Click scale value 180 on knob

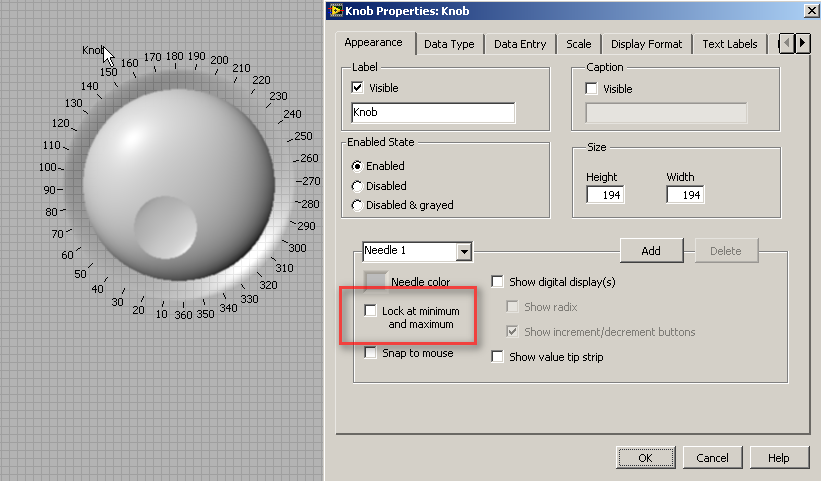pos(174,57)
